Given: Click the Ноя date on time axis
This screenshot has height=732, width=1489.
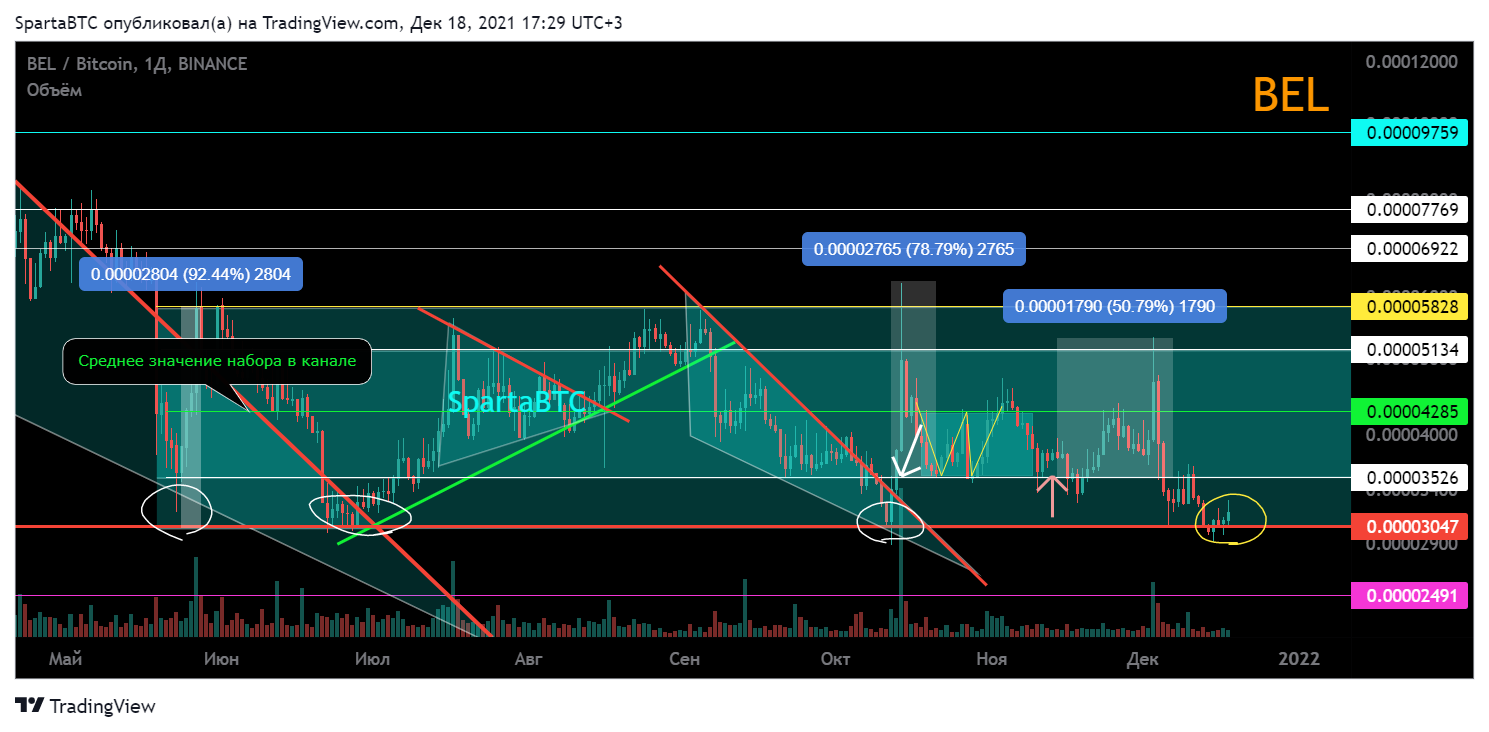Looking at the screenshot, I should (991, 659).
